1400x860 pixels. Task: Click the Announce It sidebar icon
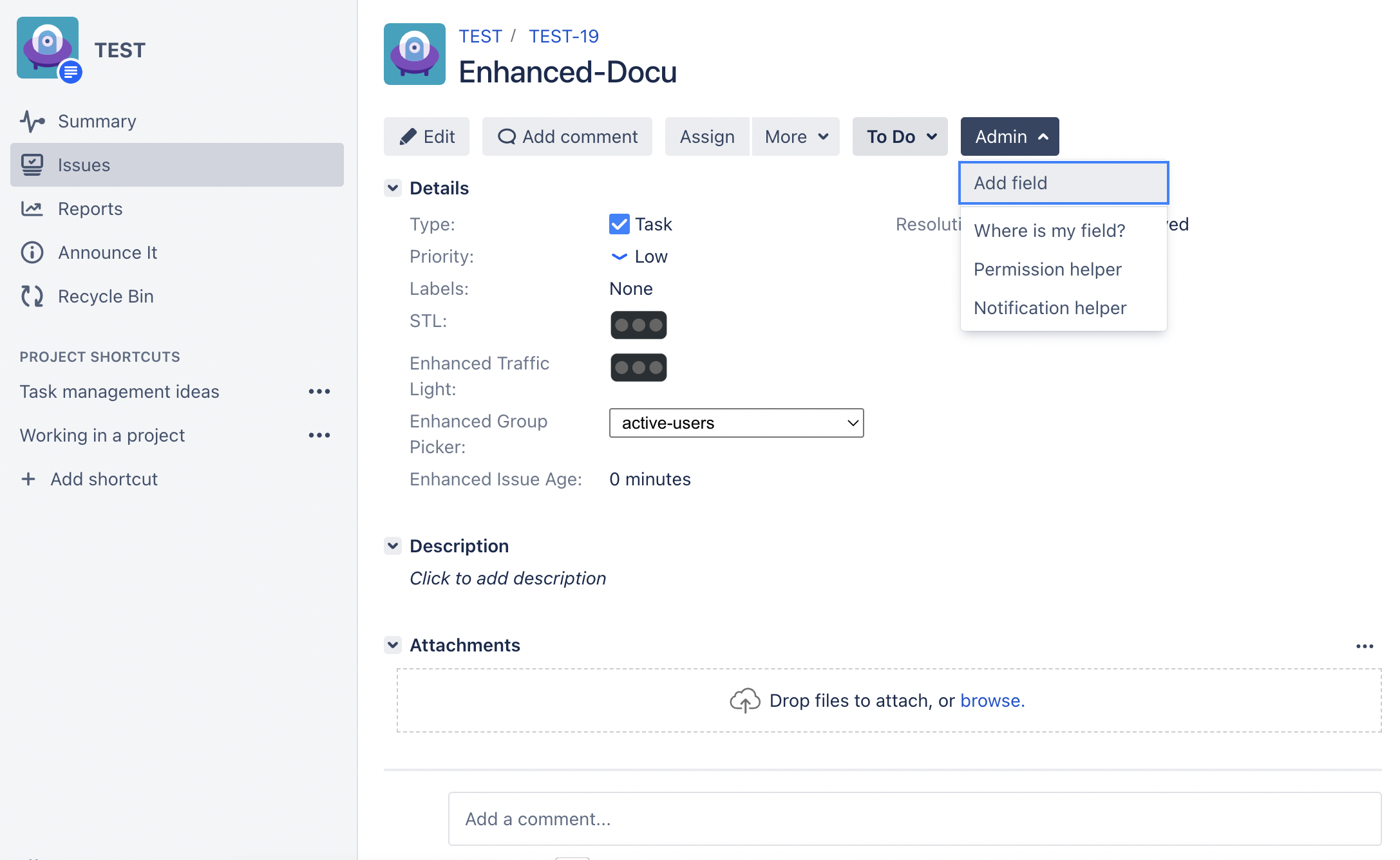32,251
